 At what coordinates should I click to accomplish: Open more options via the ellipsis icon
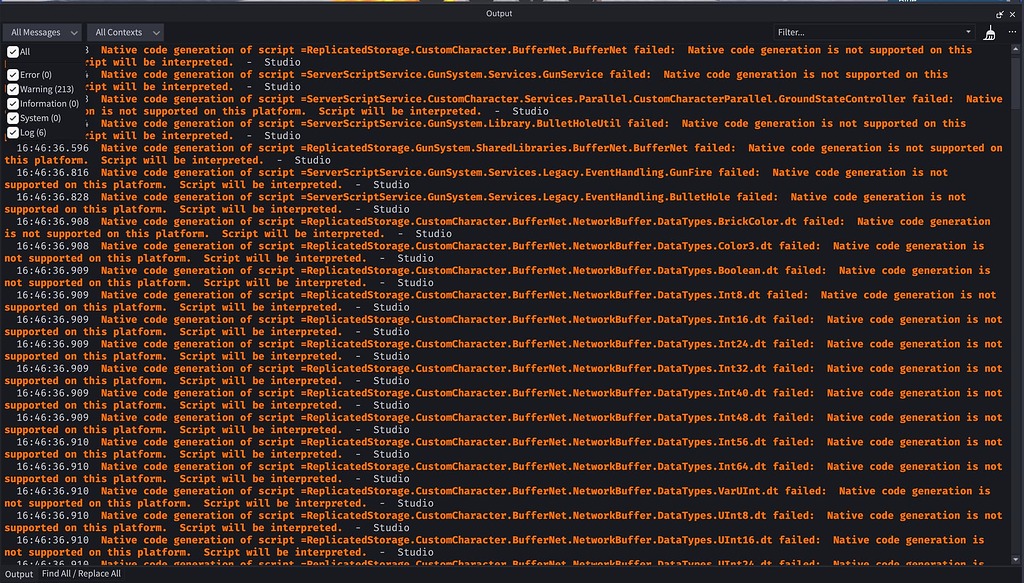[1012, 31]
